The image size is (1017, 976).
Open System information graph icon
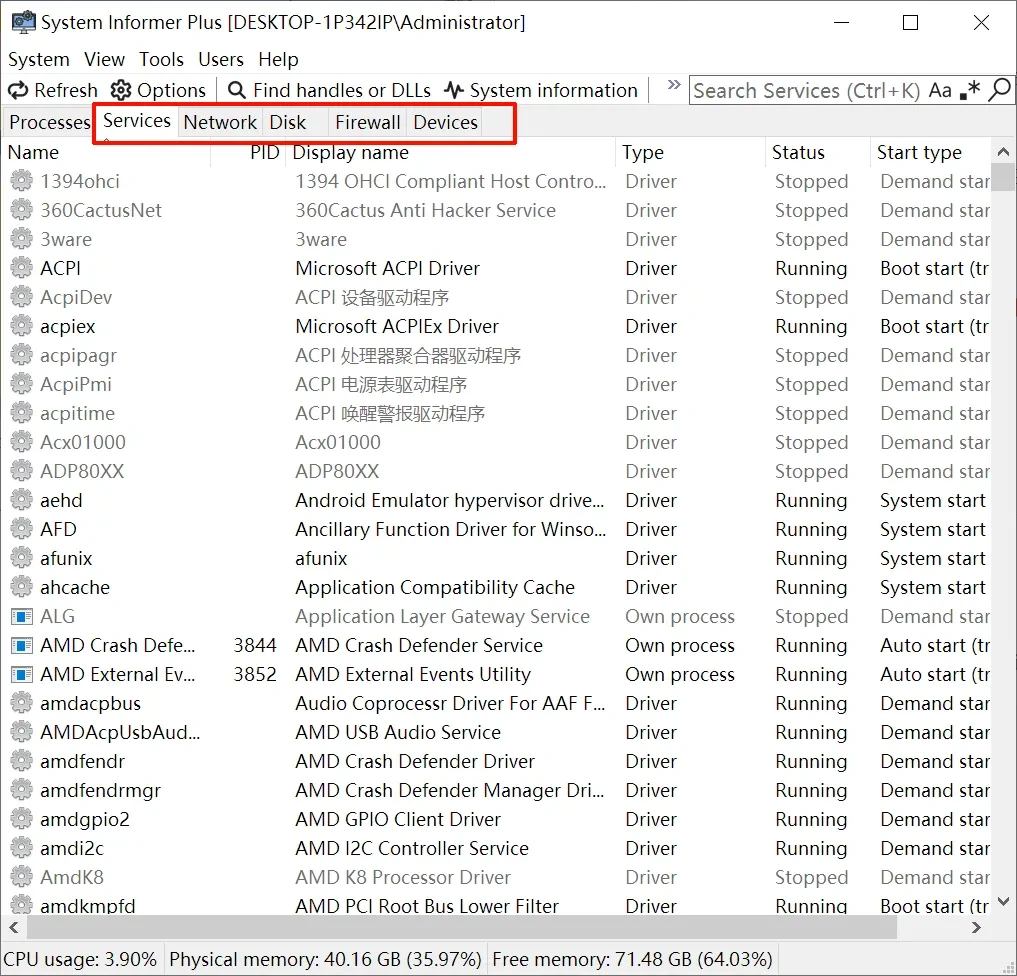[x=454, y=90]
